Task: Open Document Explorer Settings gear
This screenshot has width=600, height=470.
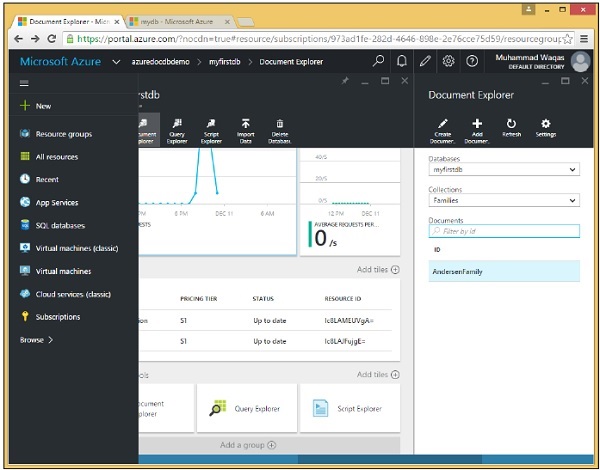Action: click(545, 127)
